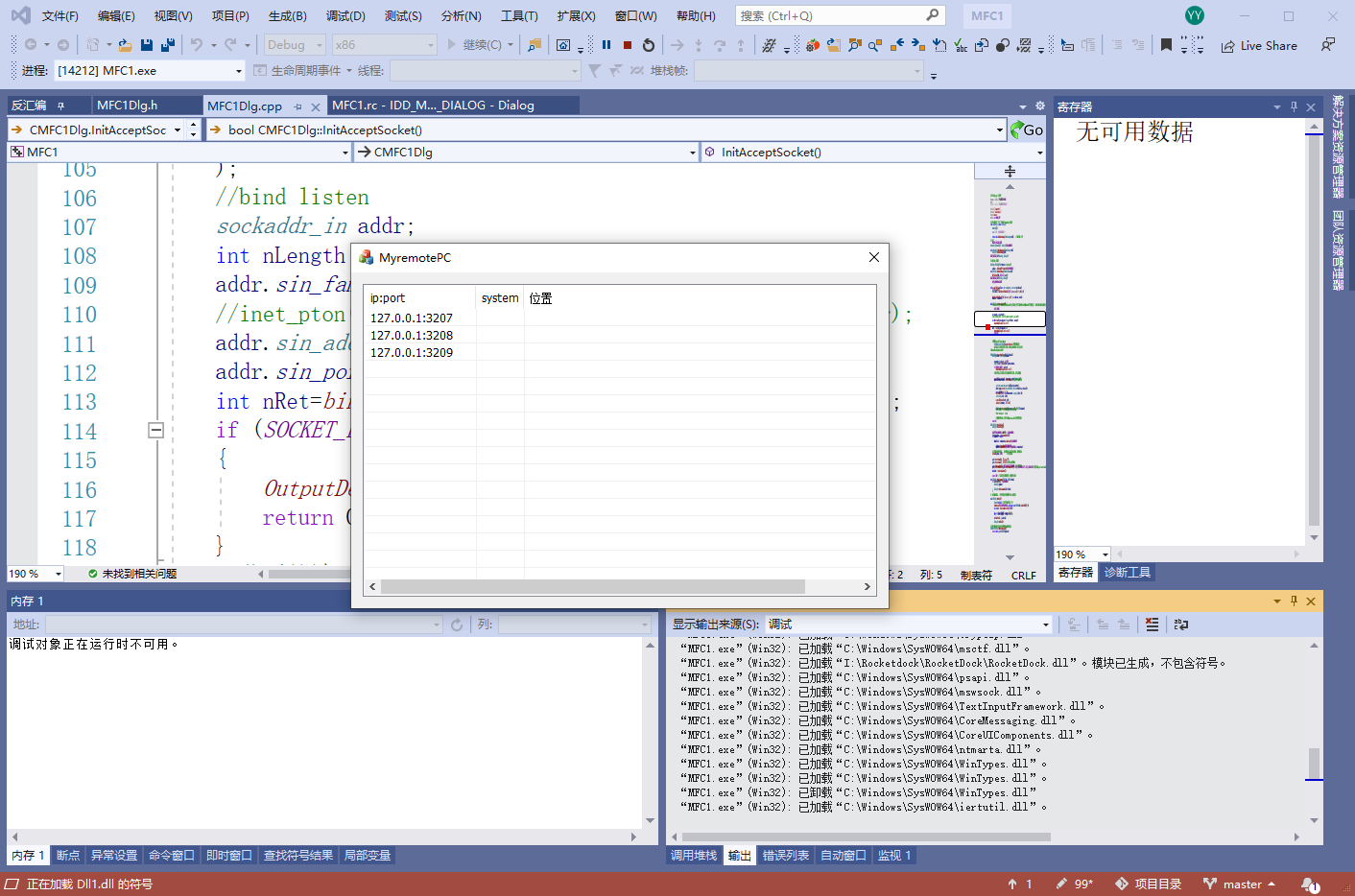Collapse the if block on line 114

click(155, 431)
